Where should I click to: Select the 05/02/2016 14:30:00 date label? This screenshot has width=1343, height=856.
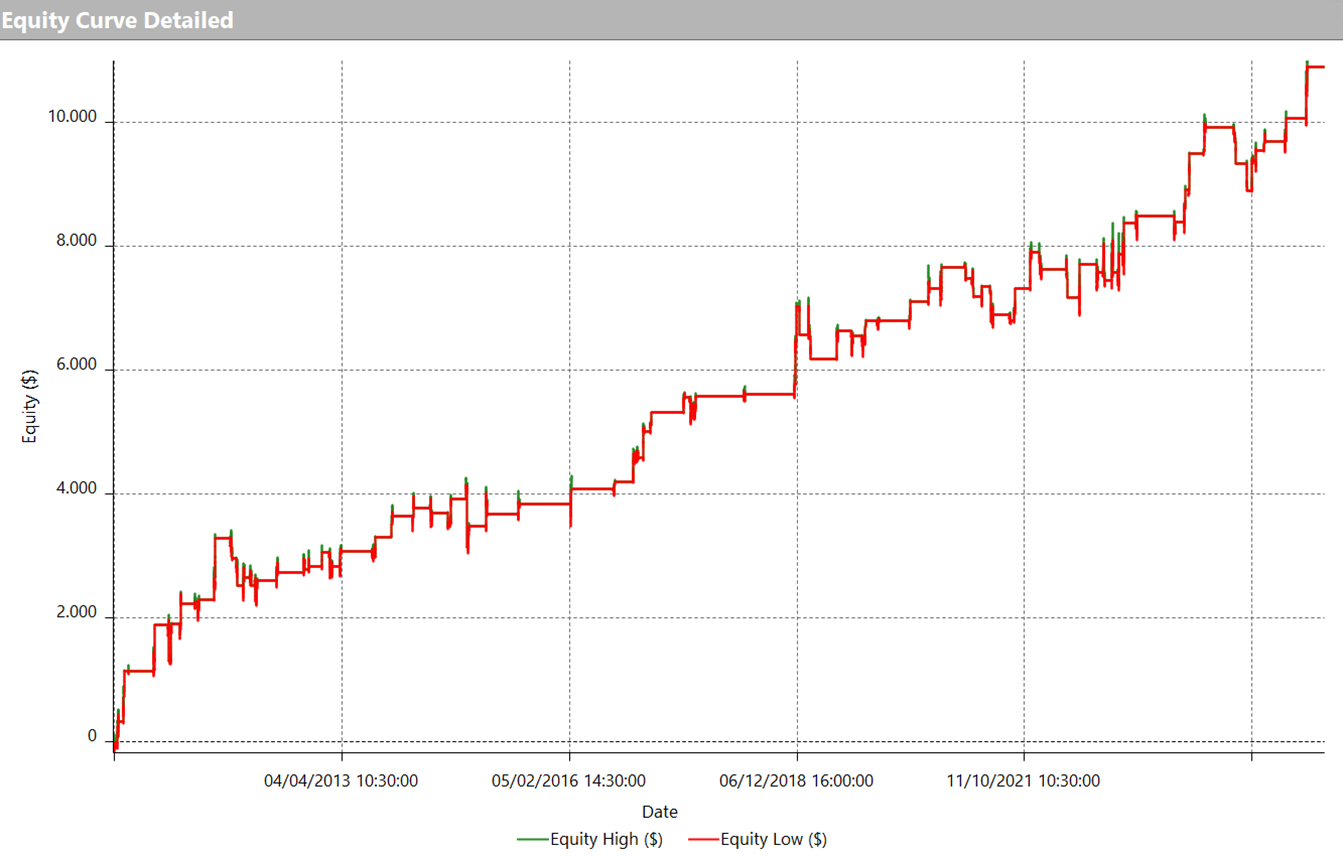coord(569,781)
